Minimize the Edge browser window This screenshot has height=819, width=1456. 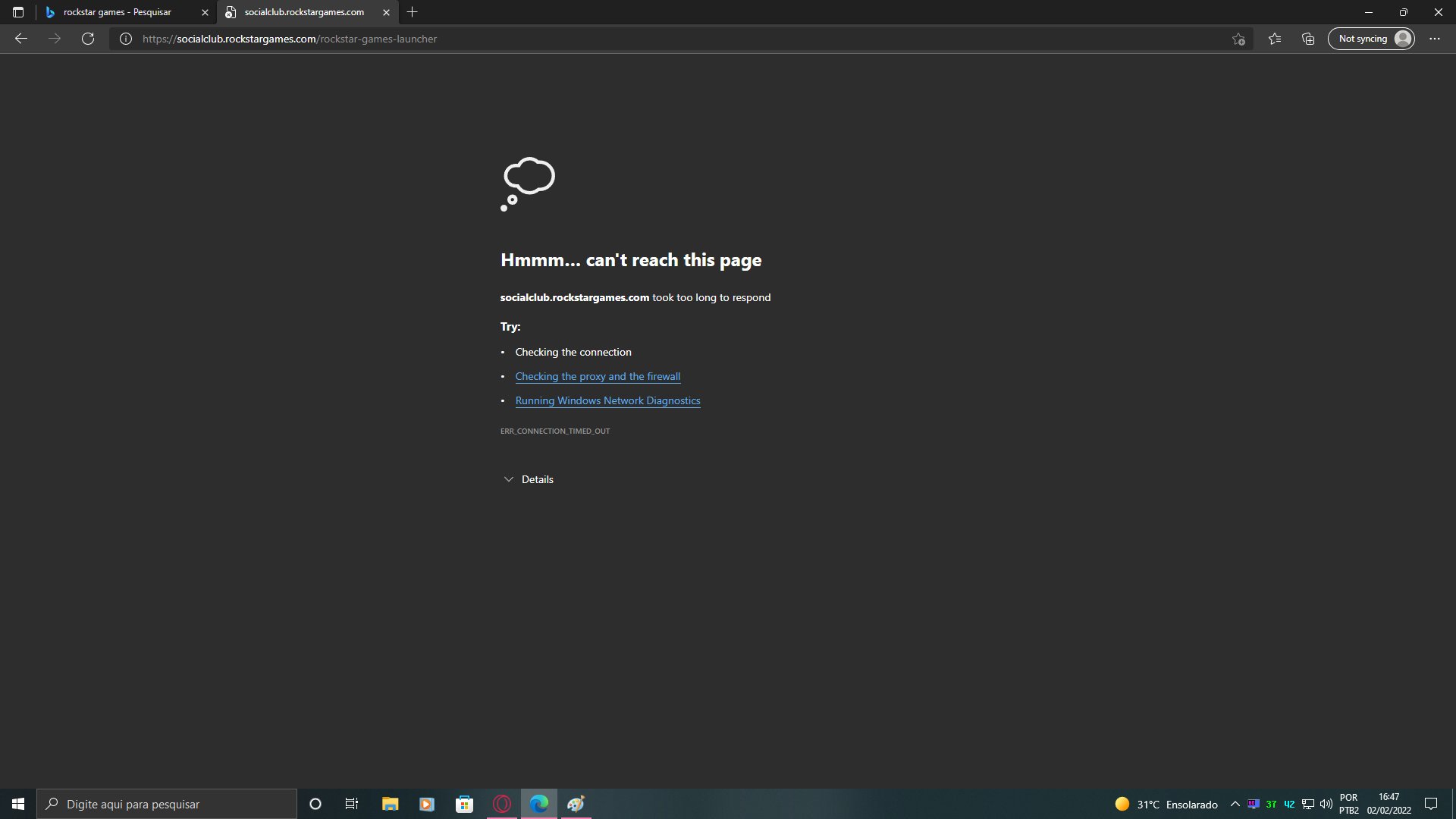click(1369, 12)
